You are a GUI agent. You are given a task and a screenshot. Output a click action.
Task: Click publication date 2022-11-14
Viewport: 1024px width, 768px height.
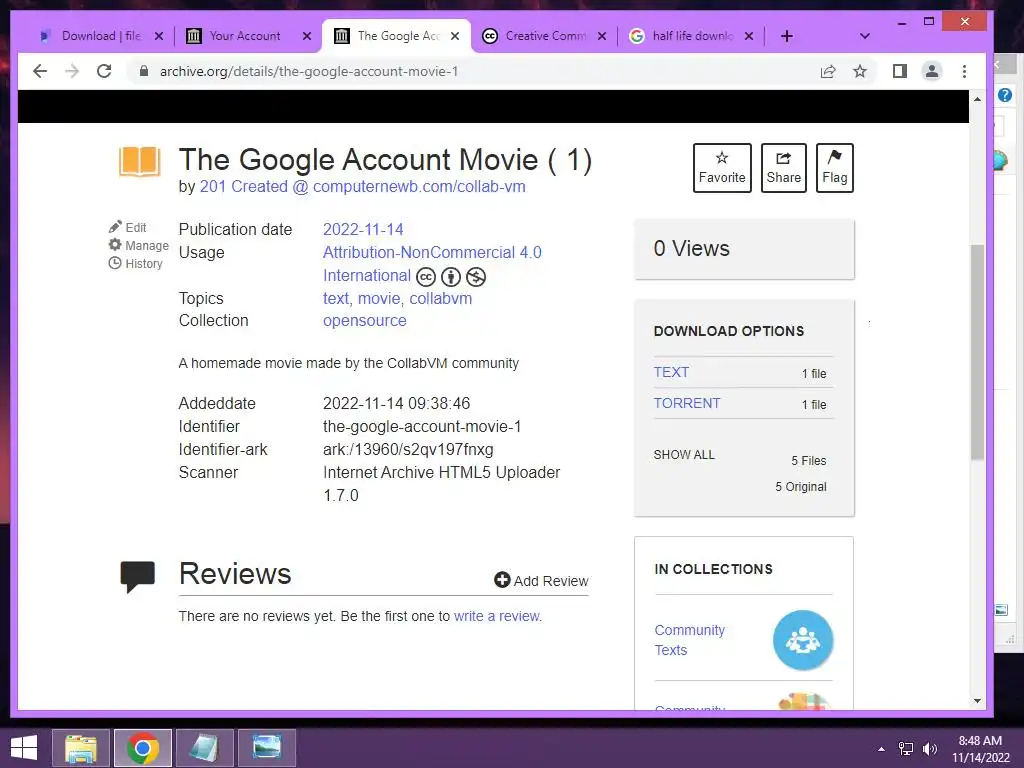tap(363, 229)
